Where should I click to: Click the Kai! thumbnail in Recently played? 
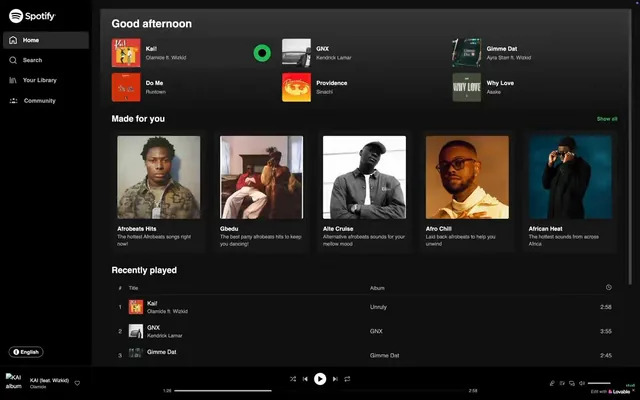[x=136, y=307]
